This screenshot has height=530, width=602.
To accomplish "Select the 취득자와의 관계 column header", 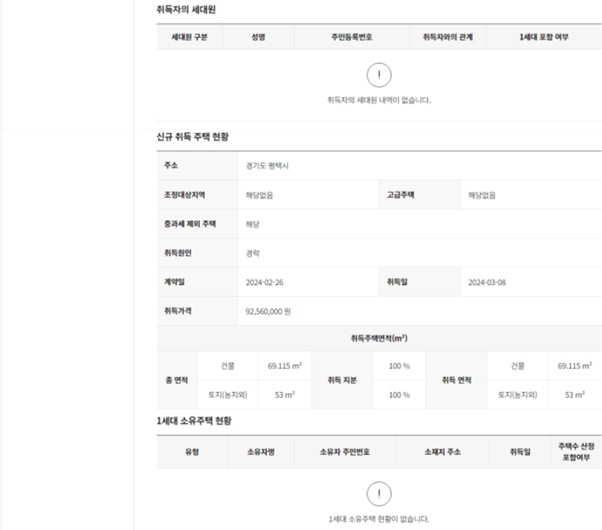I will click(447, 36).
